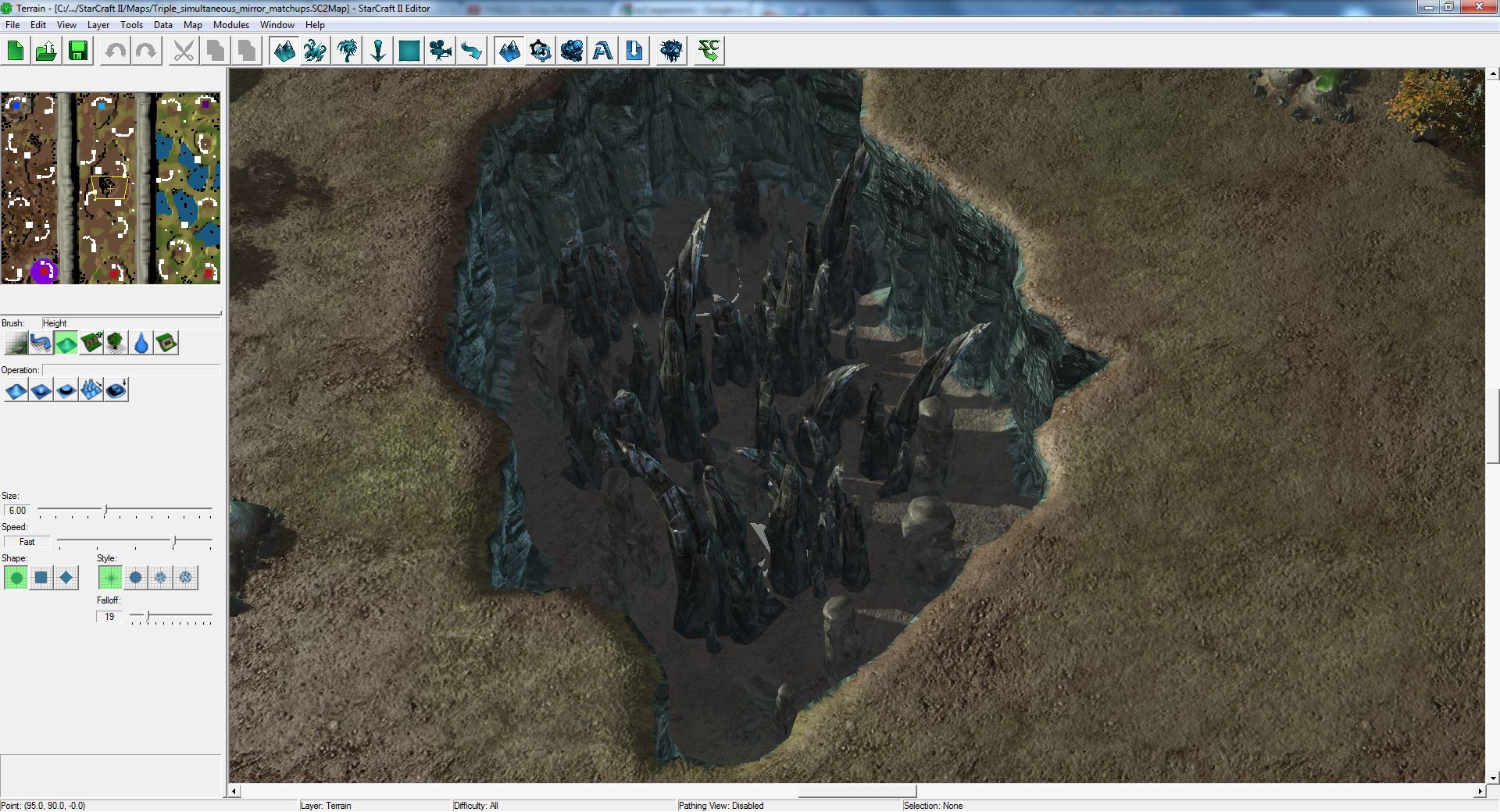Open the Terrain editor module icon

509,52
